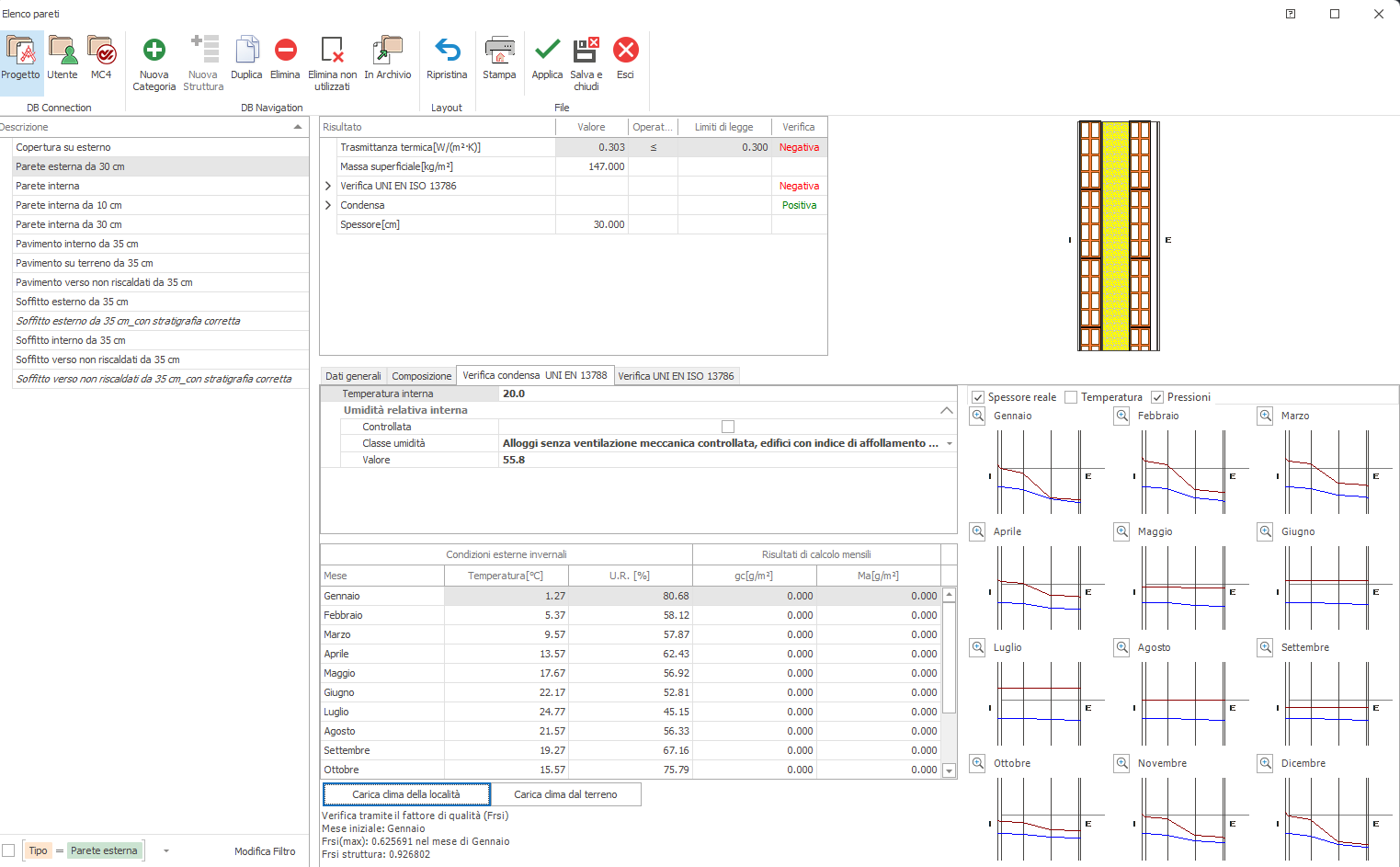Click the Nuova Categoria green plus icon
Image resolution: width=1400 pixels, height=867 pixels.
point(154,51)
